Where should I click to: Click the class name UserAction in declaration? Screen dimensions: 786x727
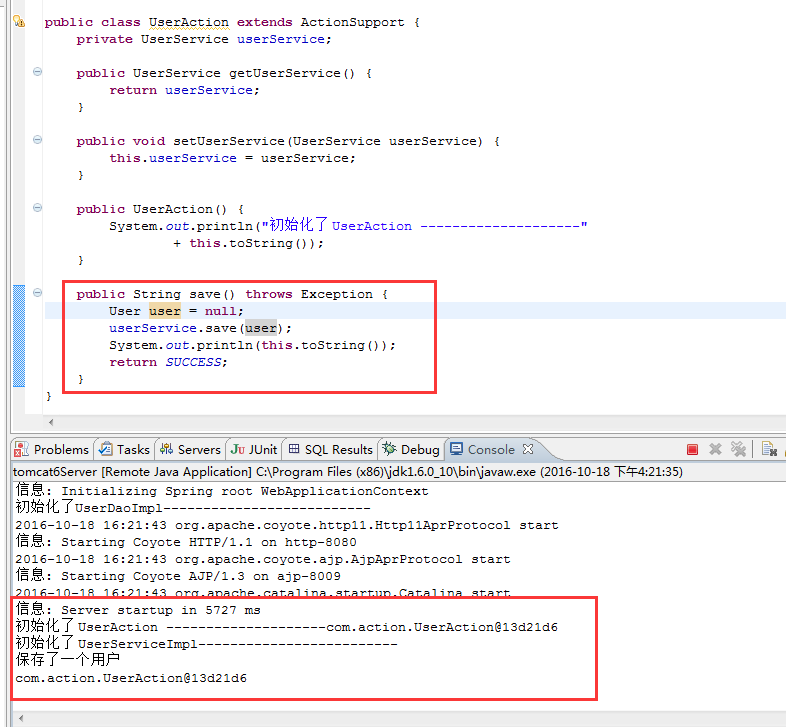click(189, 23)
